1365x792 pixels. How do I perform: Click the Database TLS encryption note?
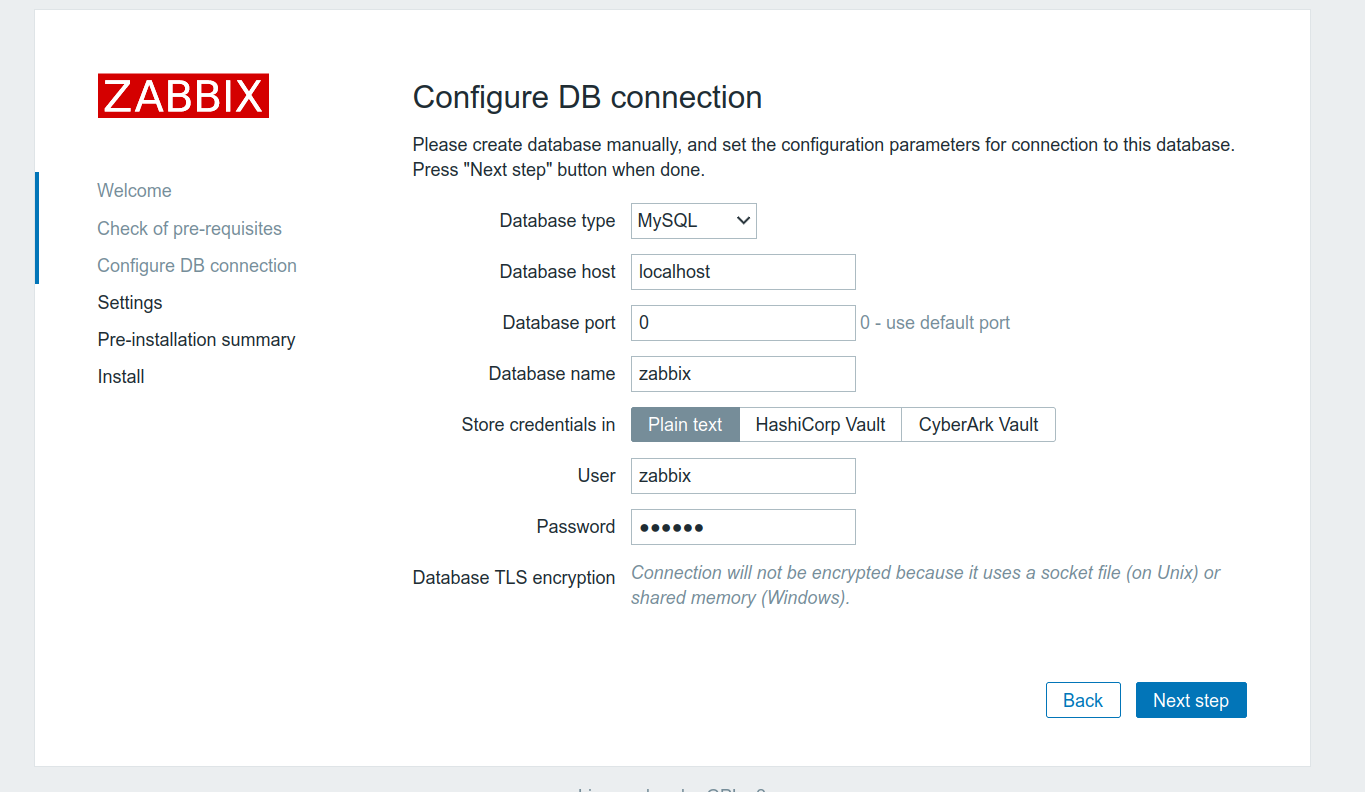click(x=926, y=585)
